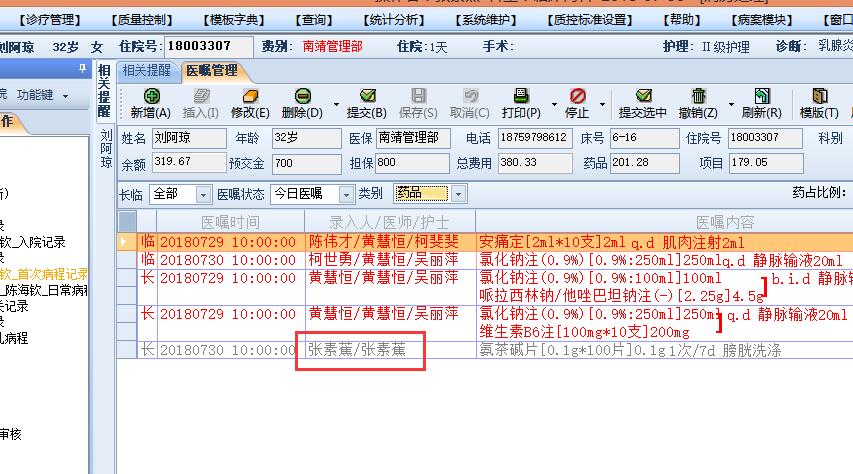
Task: Click the 电话 field showing 18759798612
Action: pos(535,138)
